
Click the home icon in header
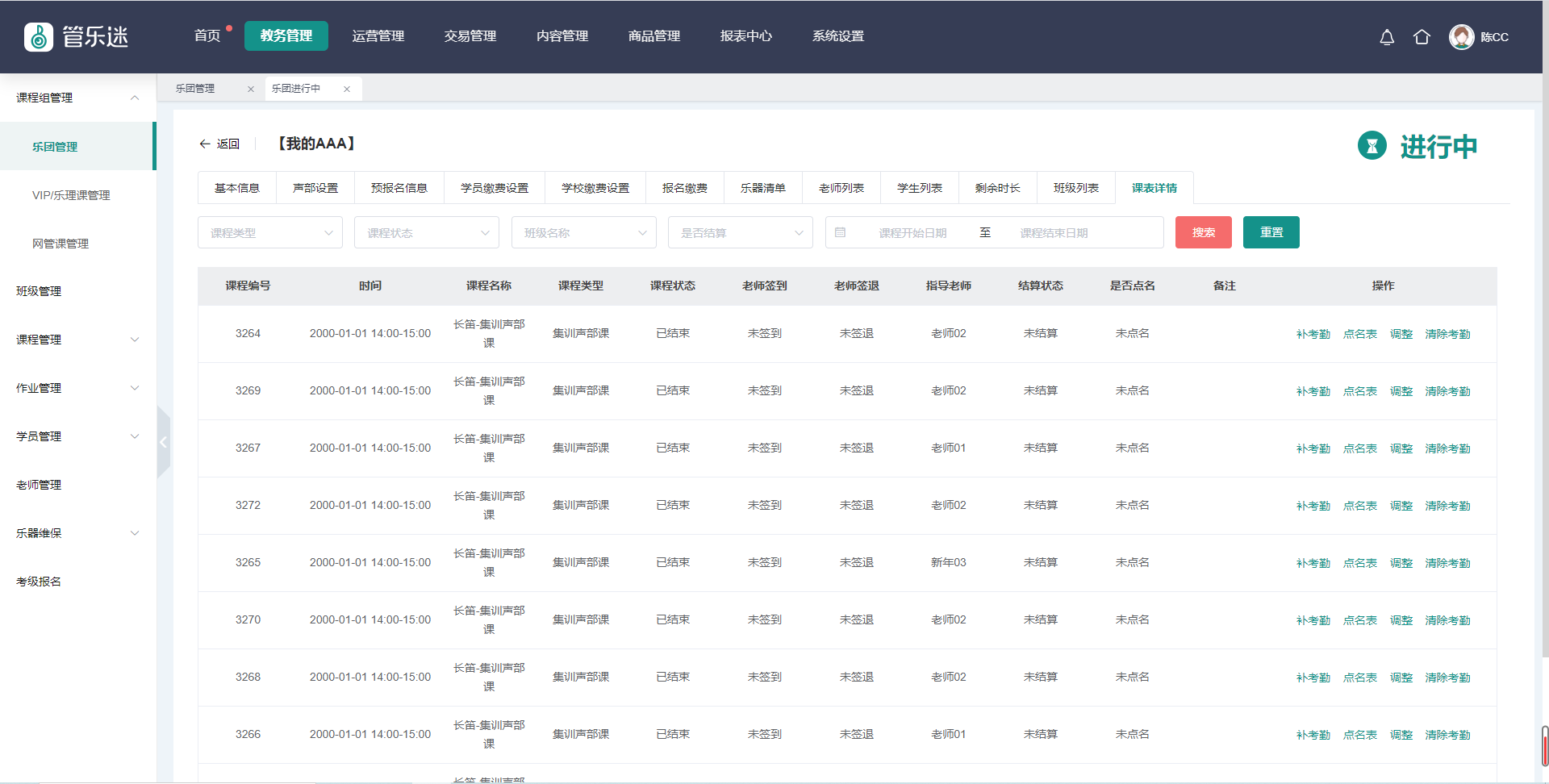(x=1422, y=37)
